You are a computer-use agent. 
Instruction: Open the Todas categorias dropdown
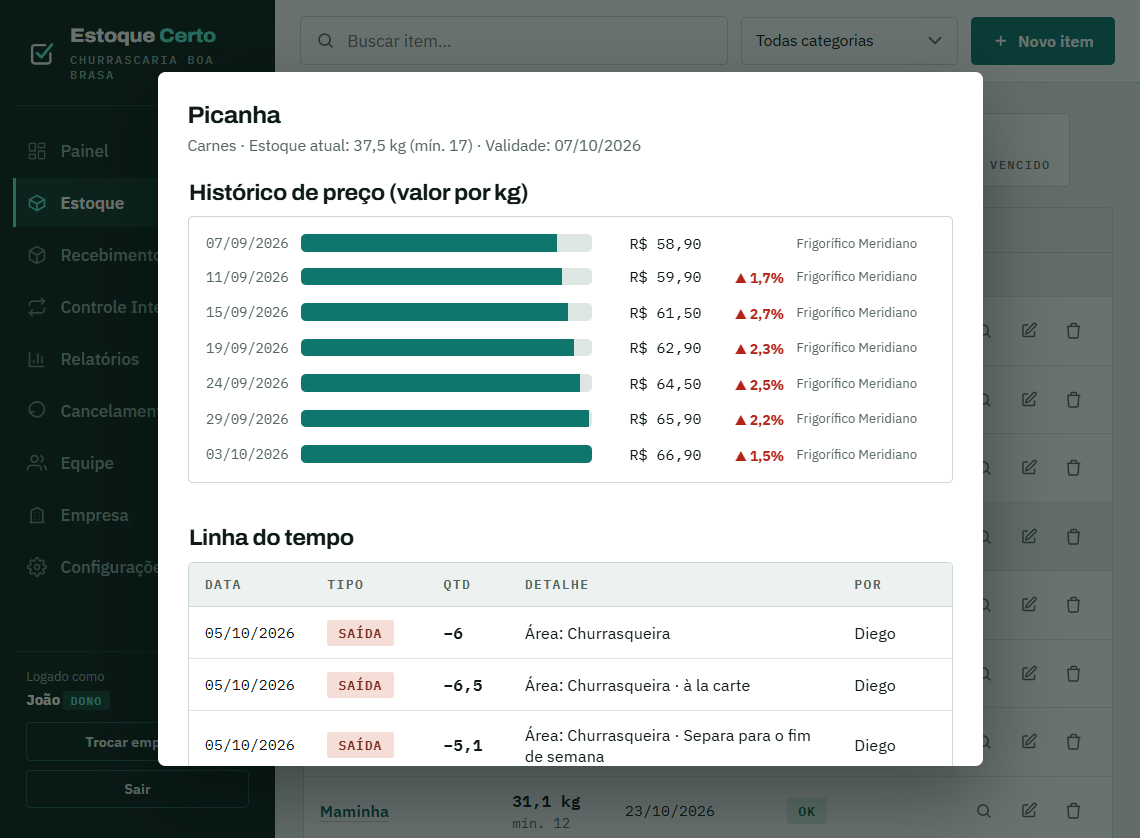pyautogui.click(x=849, y=41)
